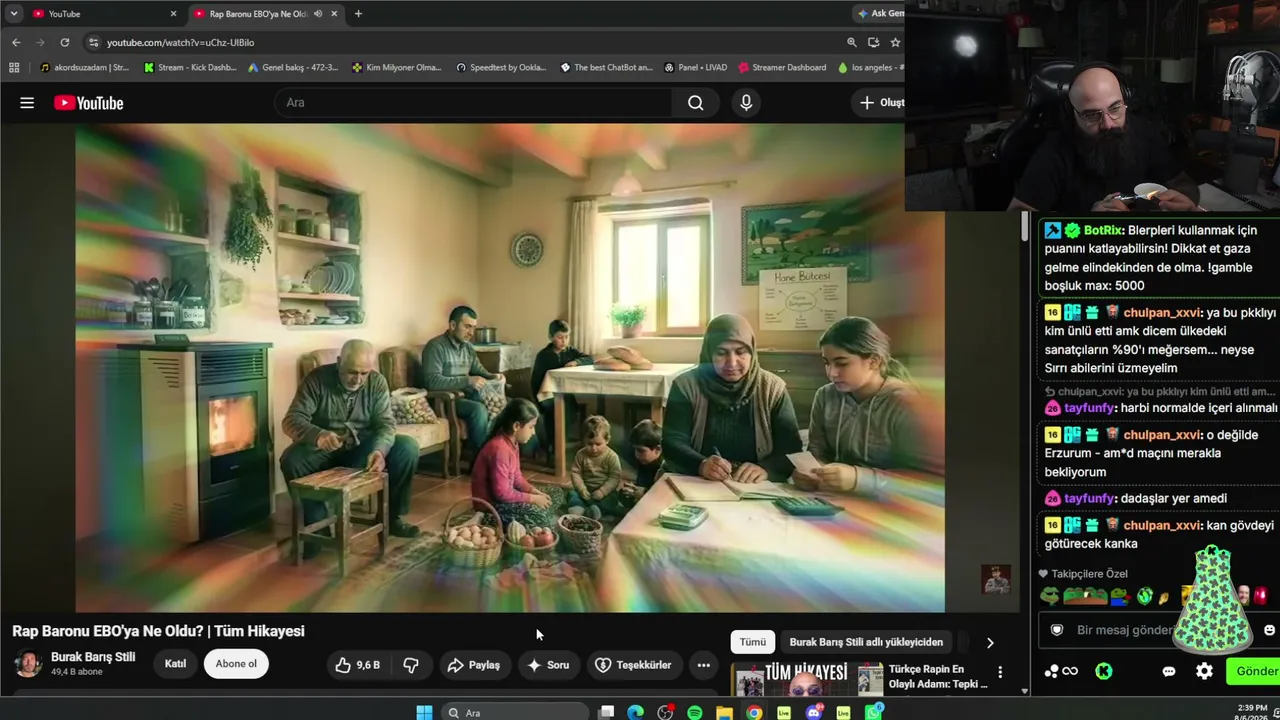Launch Spotify from the taskbar
Screen dimensions: 1280x720
(695, 713)
